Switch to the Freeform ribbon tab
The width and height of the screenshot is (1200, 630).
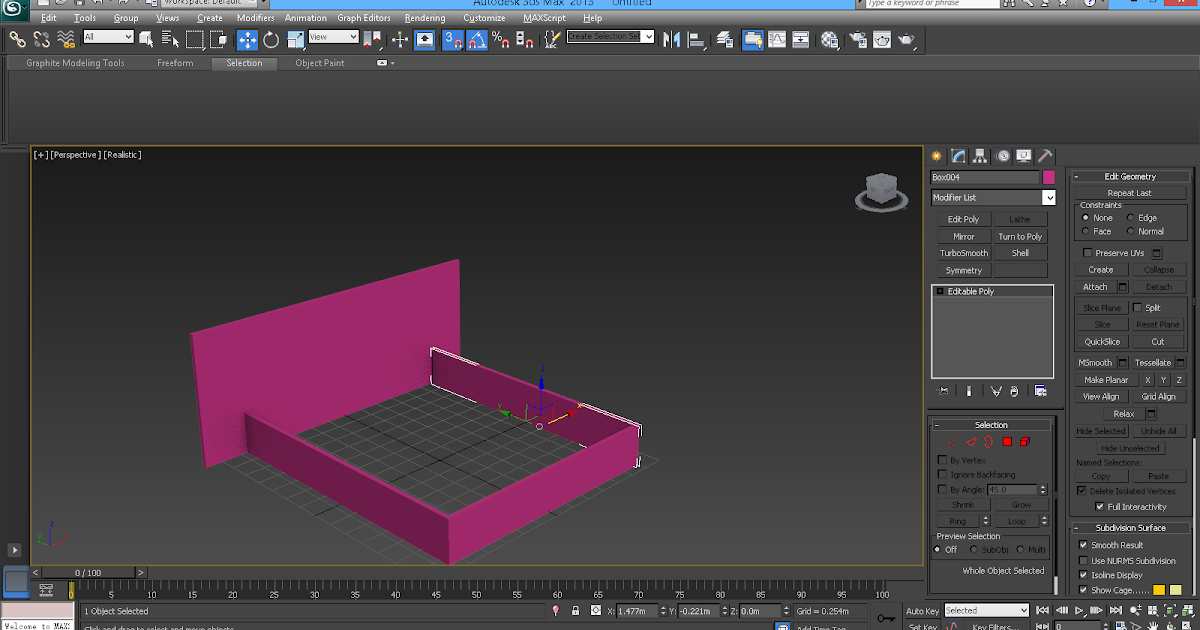point(175,63)
